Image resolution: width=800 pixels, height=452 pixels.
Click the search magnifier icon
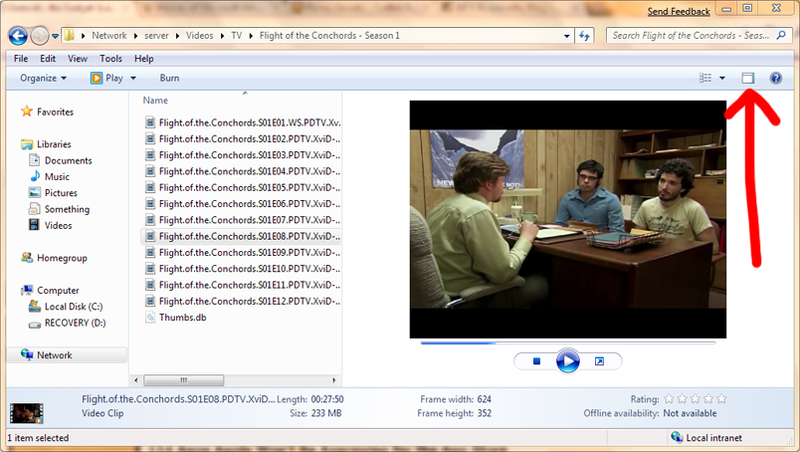pos(781,35)
